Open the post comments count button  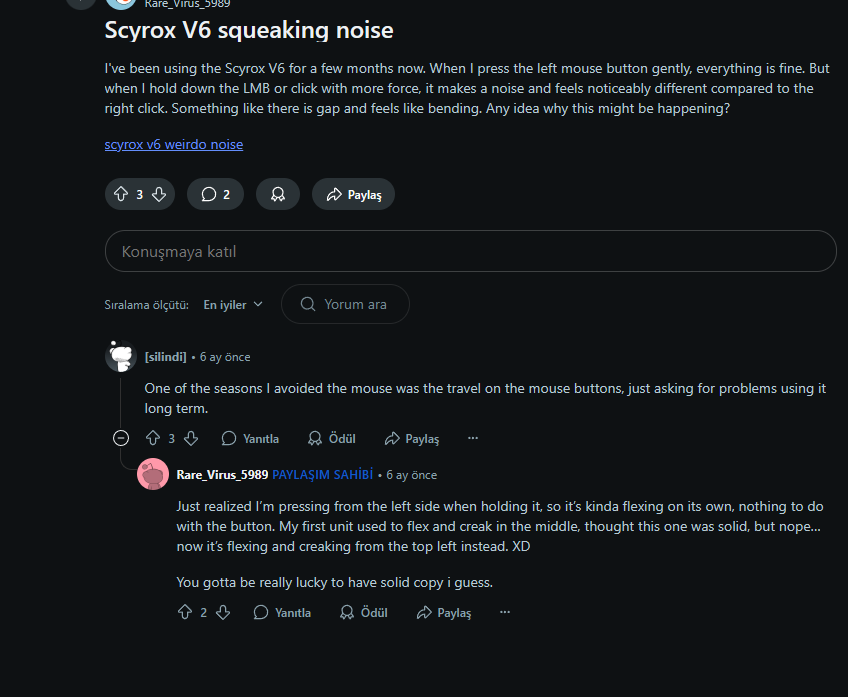pos(215,194)
